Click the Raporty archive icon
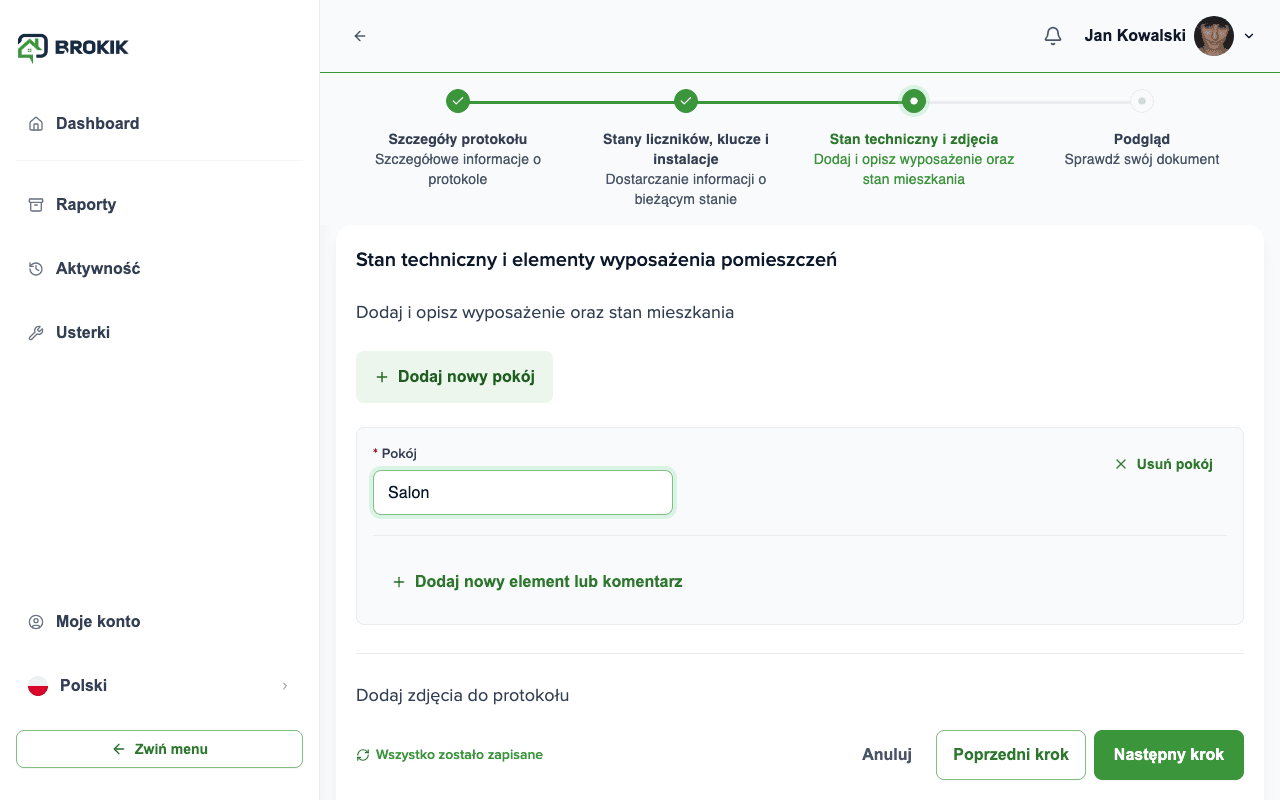 pos(36,205)
